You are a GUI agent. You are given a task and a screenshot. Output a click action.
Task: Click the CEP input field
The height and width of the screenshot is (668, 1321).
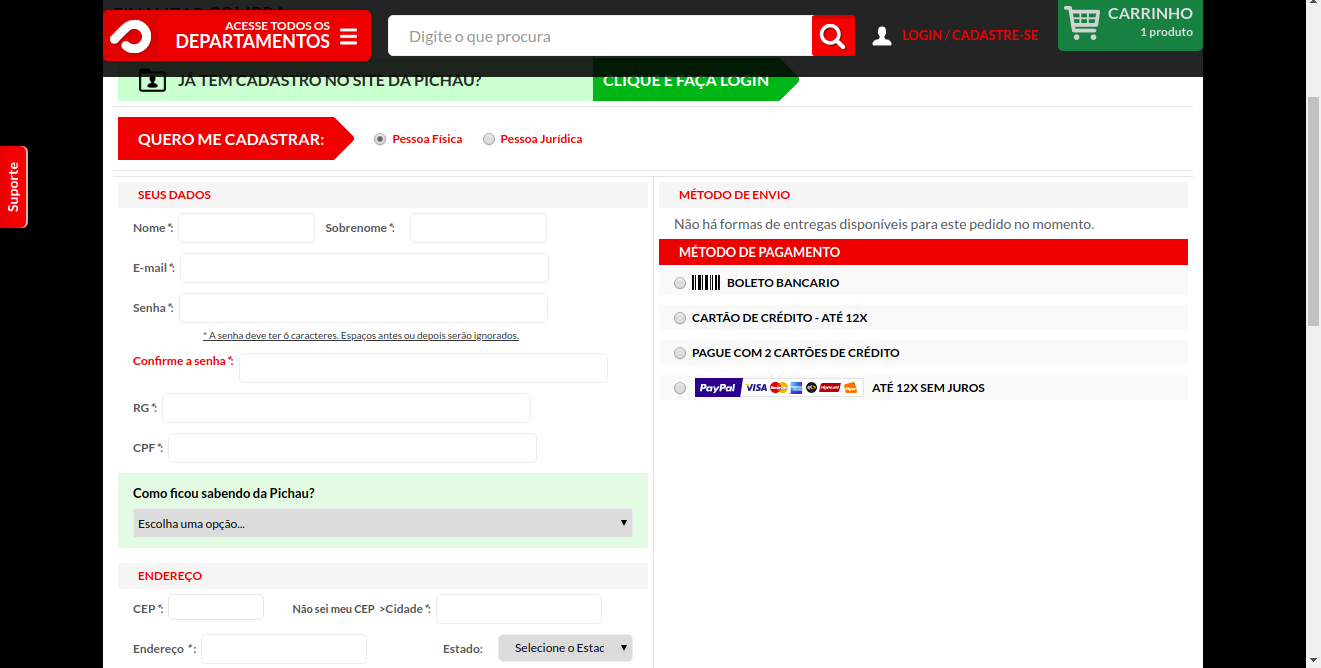coord(216,607)
